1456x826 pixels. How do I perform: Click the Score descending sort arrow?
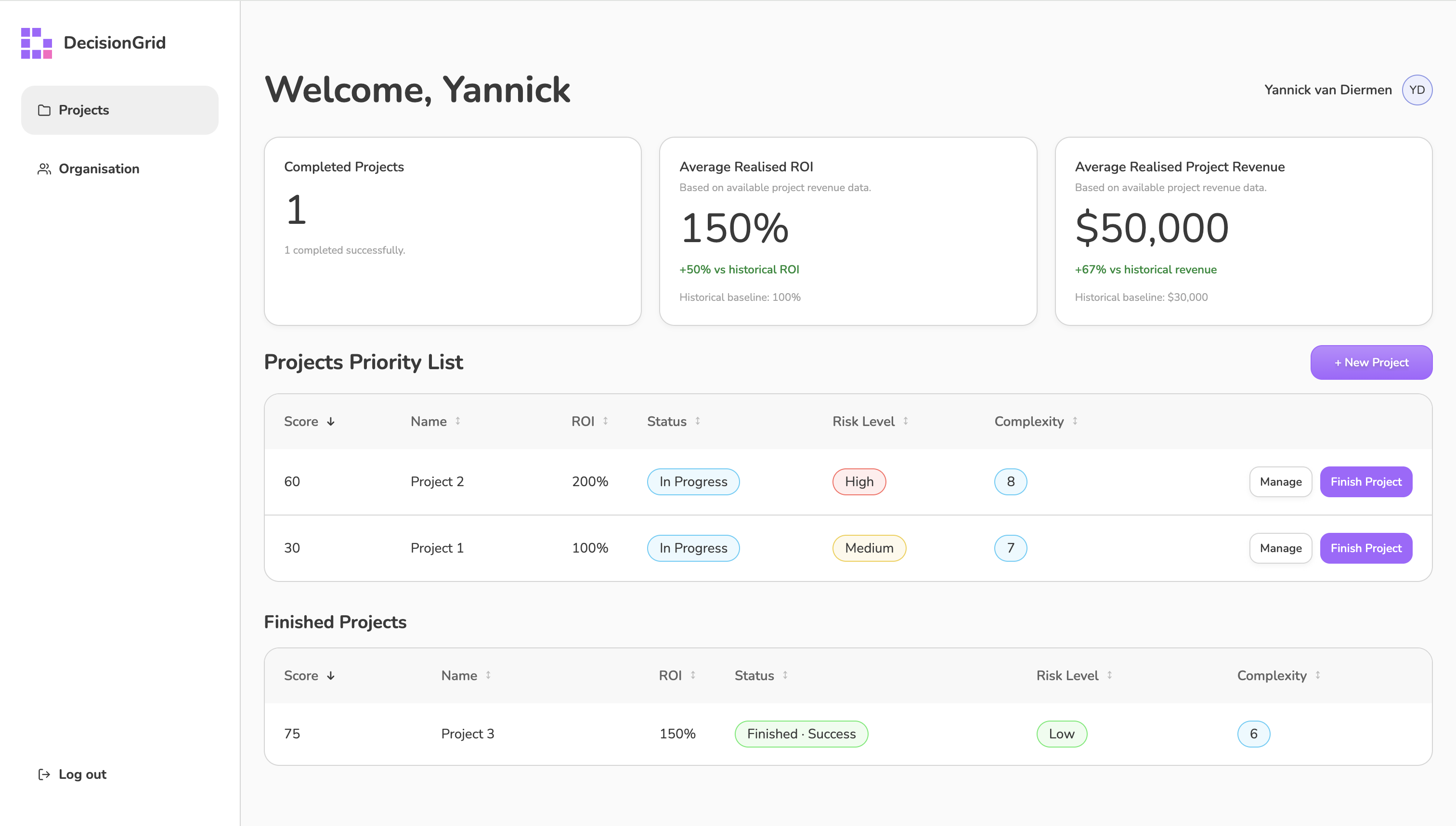pyautogui.click(x=331, y=422)
